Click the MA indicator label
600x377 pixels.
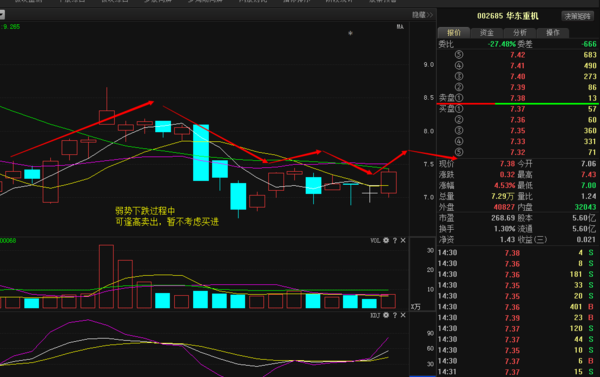pyautogui.click(x=400, y=27)
